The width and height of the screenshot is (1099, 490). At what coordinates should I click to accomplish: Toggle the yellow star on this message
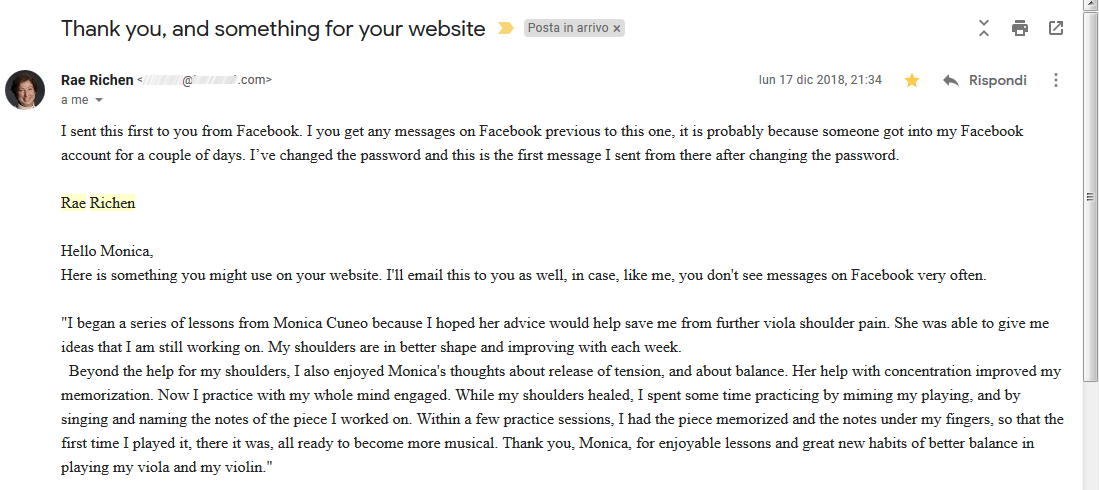point(912,80)
